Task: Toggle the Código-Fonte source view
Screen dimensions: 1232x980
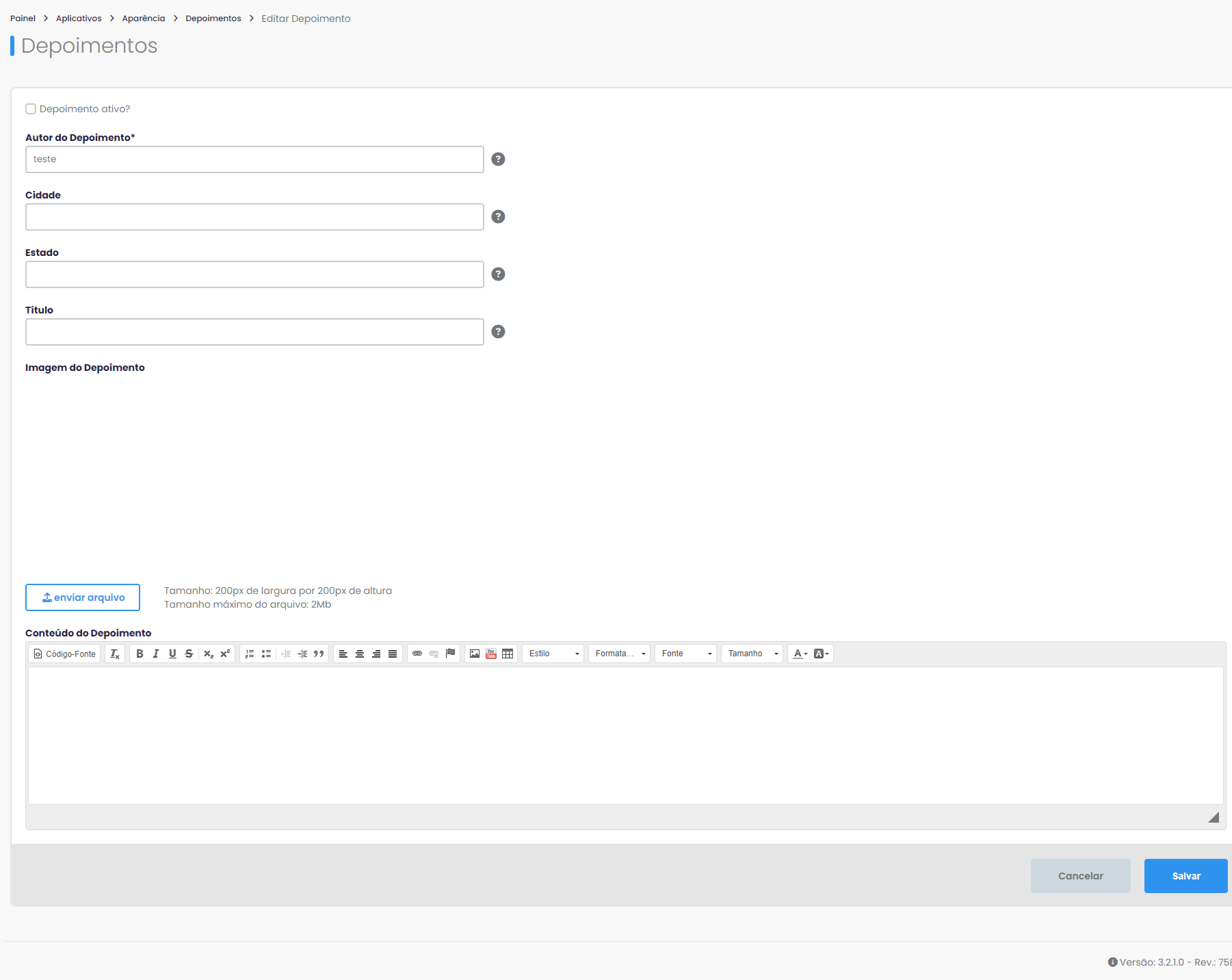Action: pyautogui.click(x=65, y=654)
